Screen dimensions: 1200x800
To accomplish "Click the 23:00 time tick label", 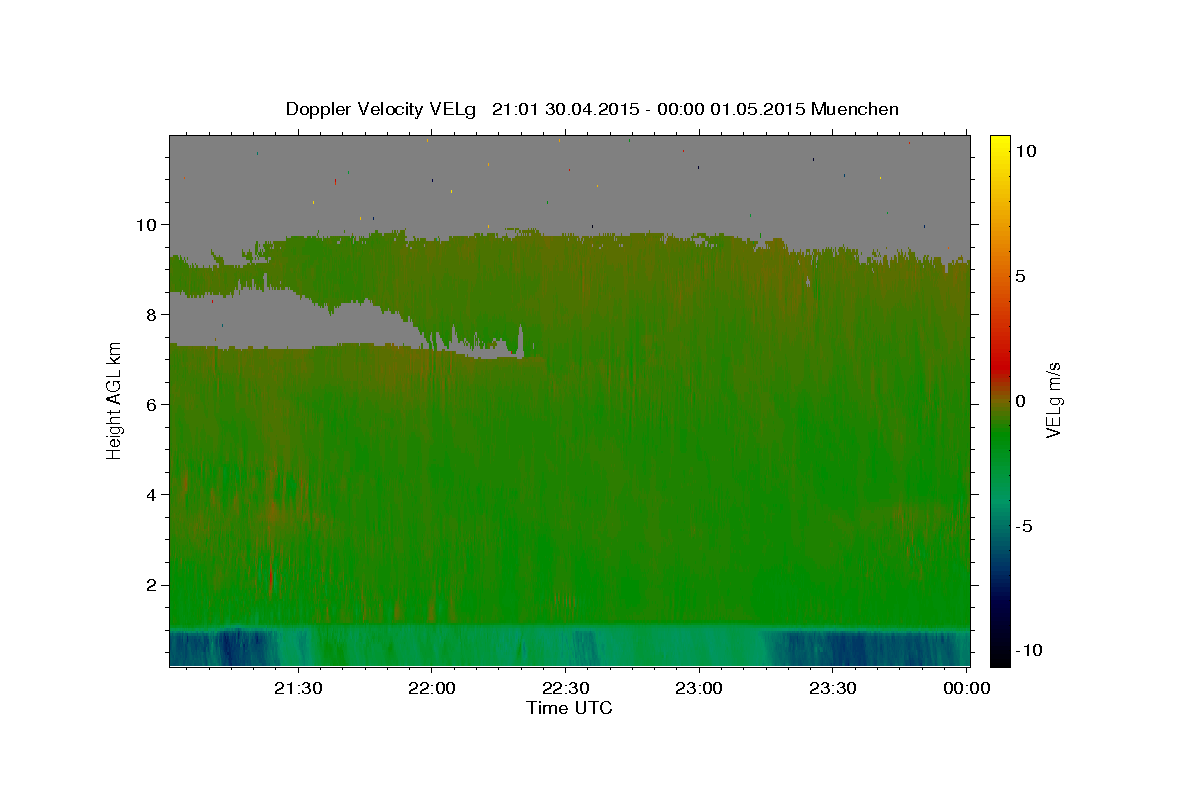I will coord(699,688).
